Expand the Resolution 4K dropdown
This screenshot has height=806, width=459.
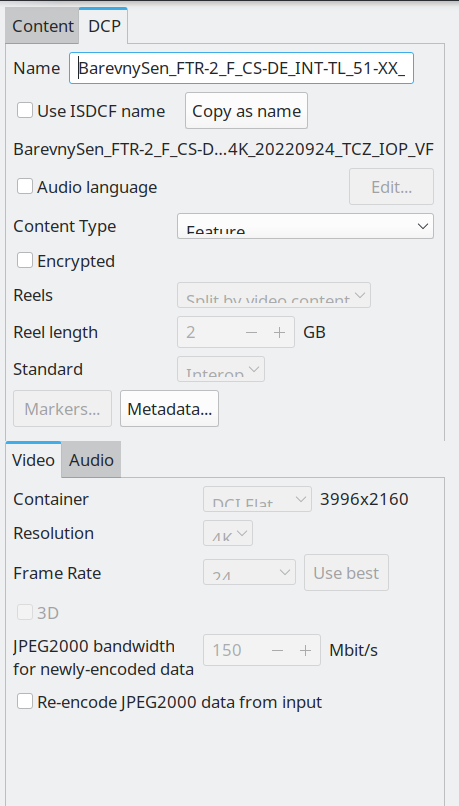228,533
